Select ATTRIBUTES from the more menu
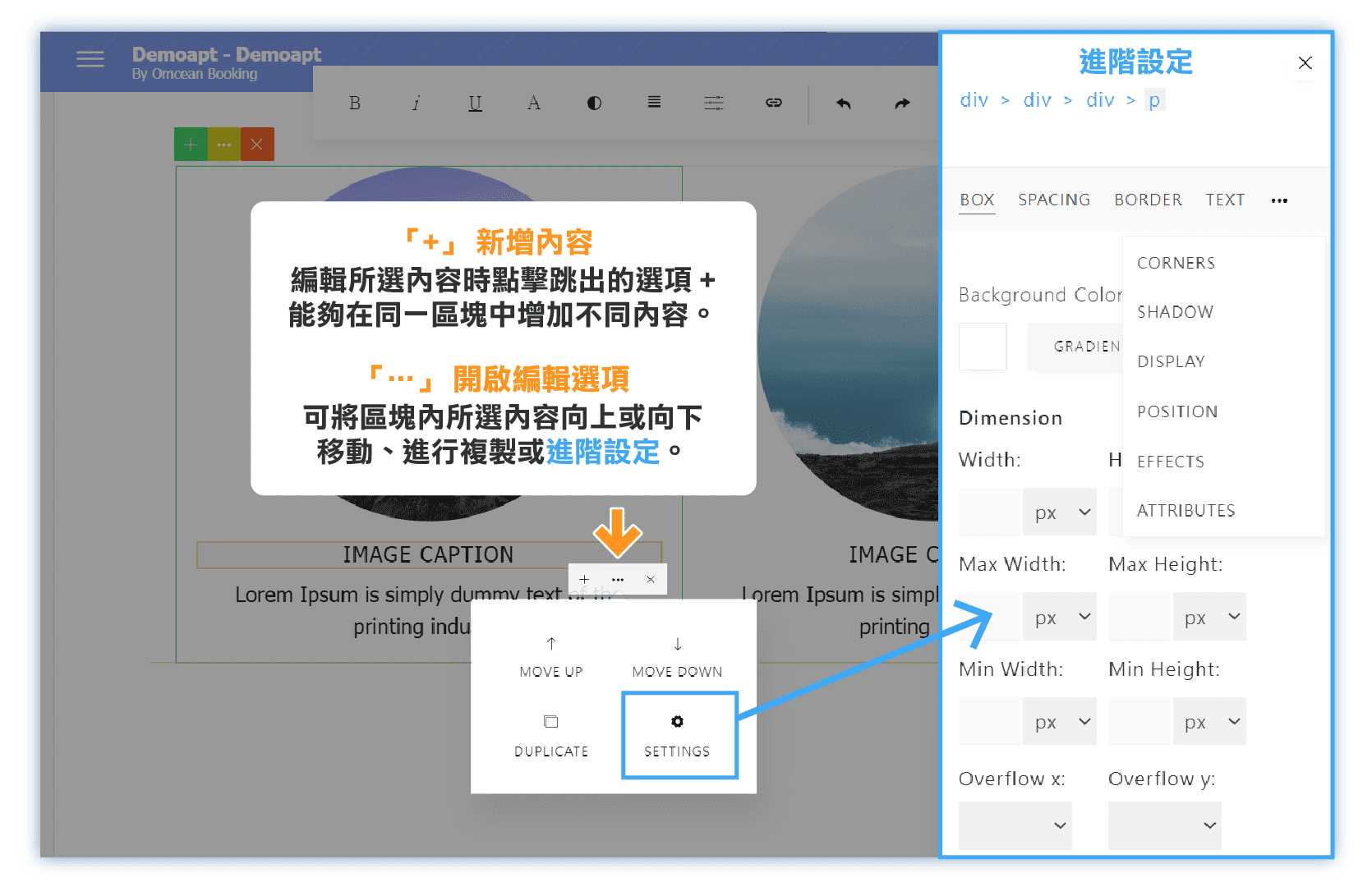Viewport: 1372px width, 887px height. pos(1186,511)
